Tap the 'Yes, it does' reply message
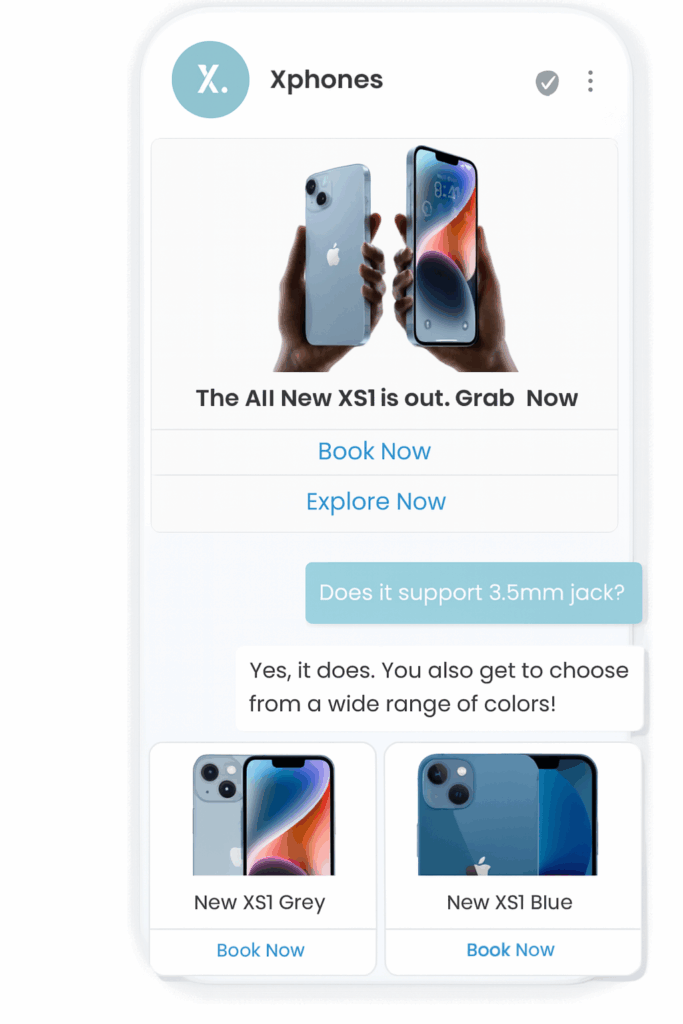 click(x=439, y=688)
